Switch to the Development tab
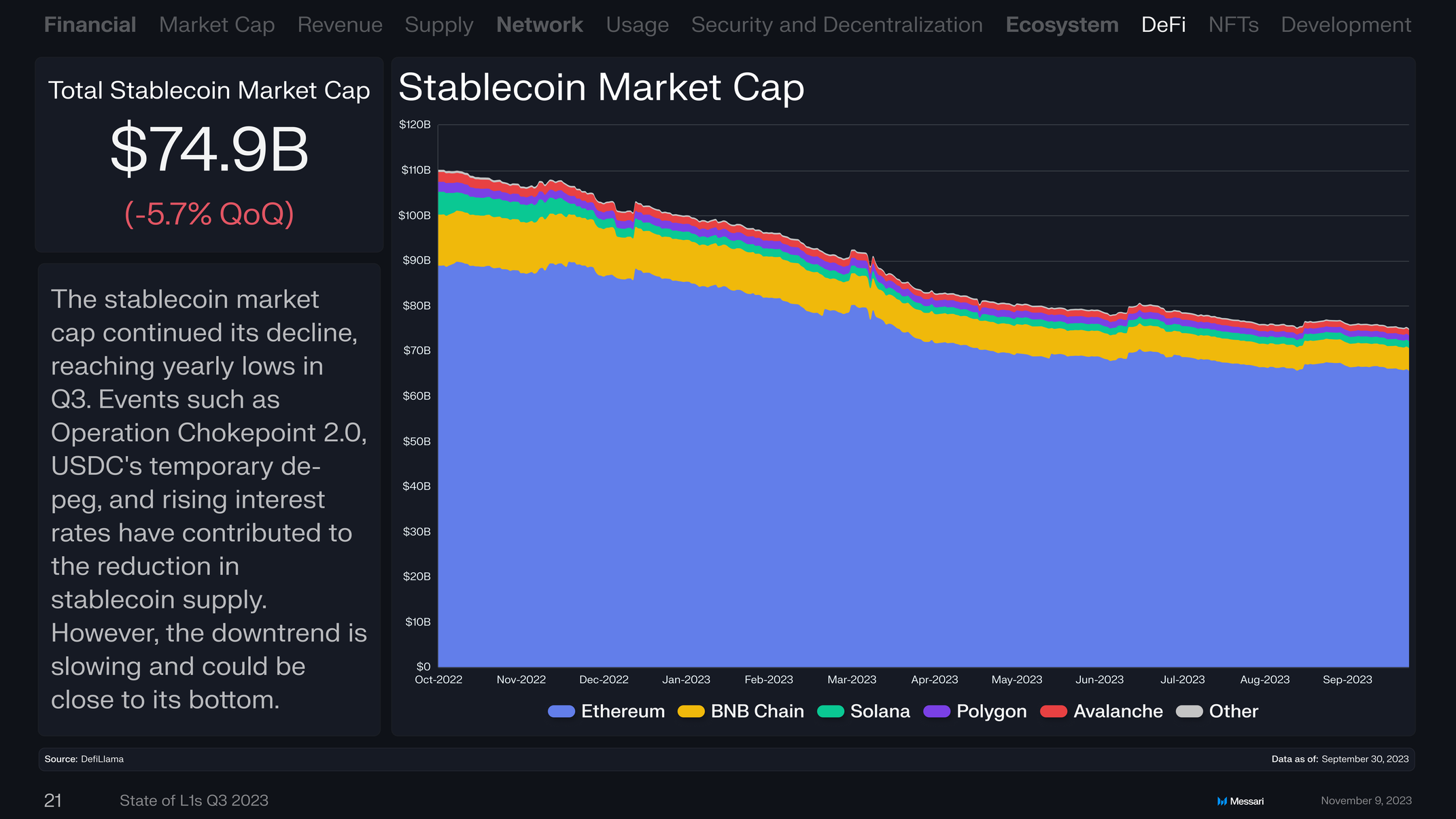The image size is (1456, 819). click(1346, 26)
